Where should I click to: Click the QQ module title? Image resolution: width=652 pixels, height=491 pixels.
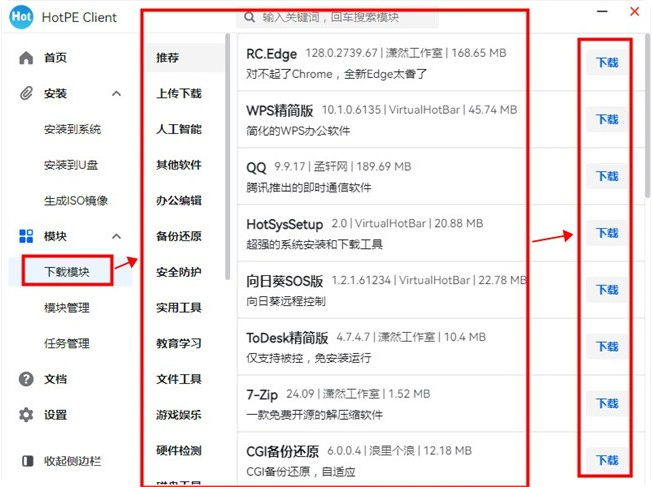(256, 168)
